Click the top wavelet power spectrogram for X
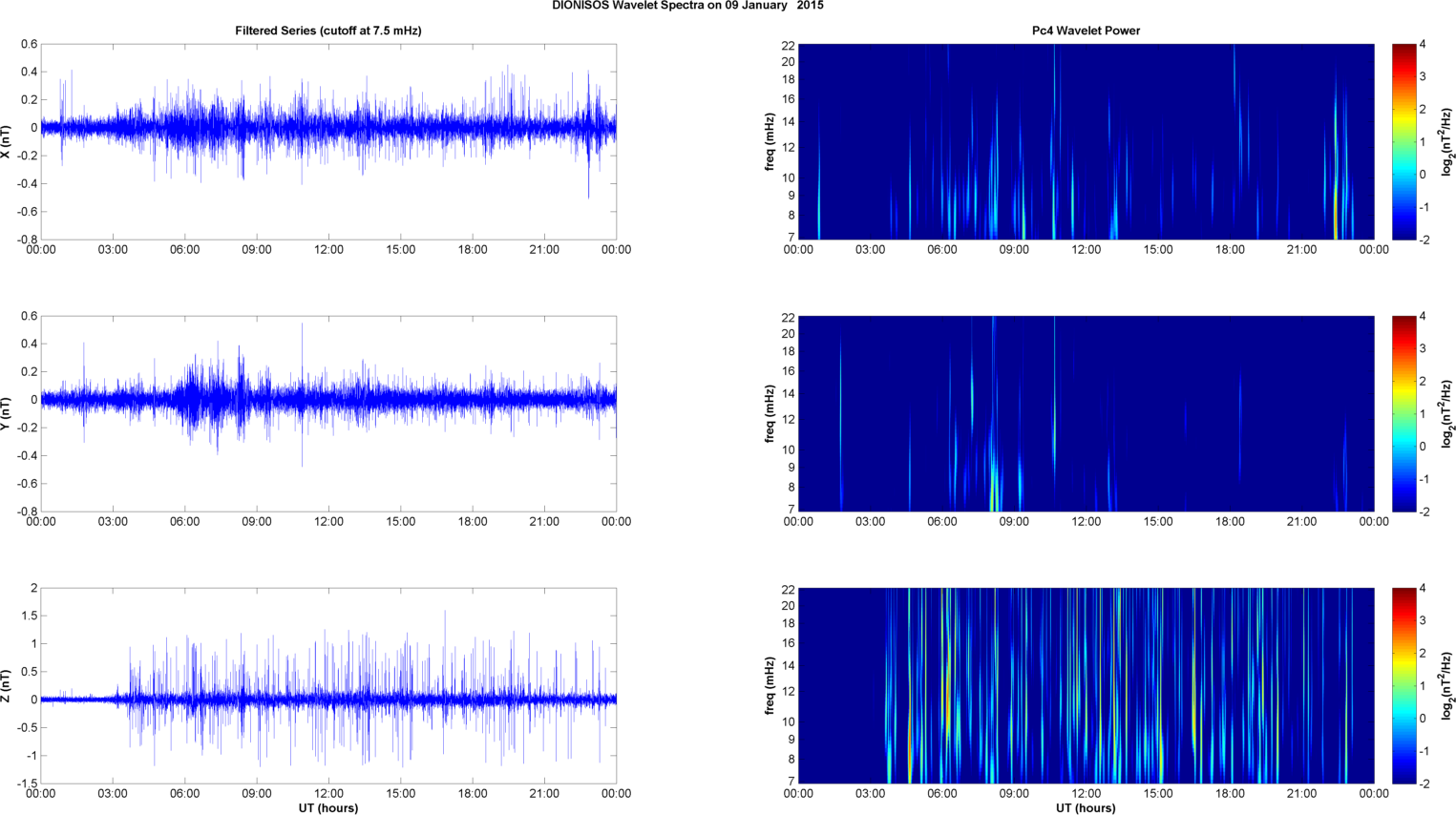 click(x=1086, y=141)
